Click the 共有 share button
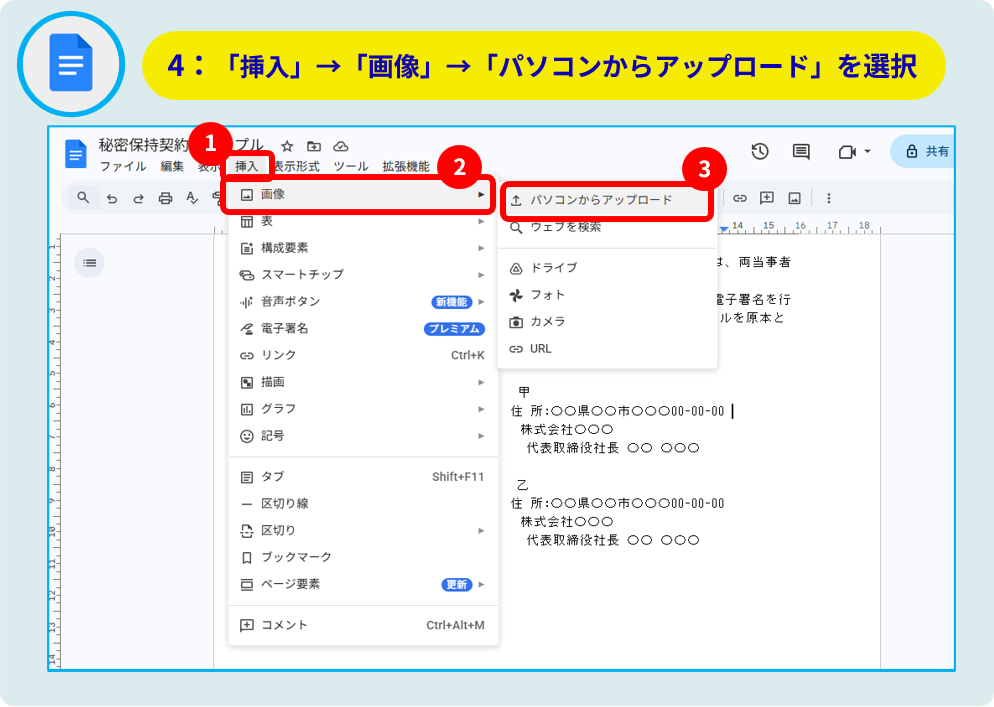 pos(927,151)
